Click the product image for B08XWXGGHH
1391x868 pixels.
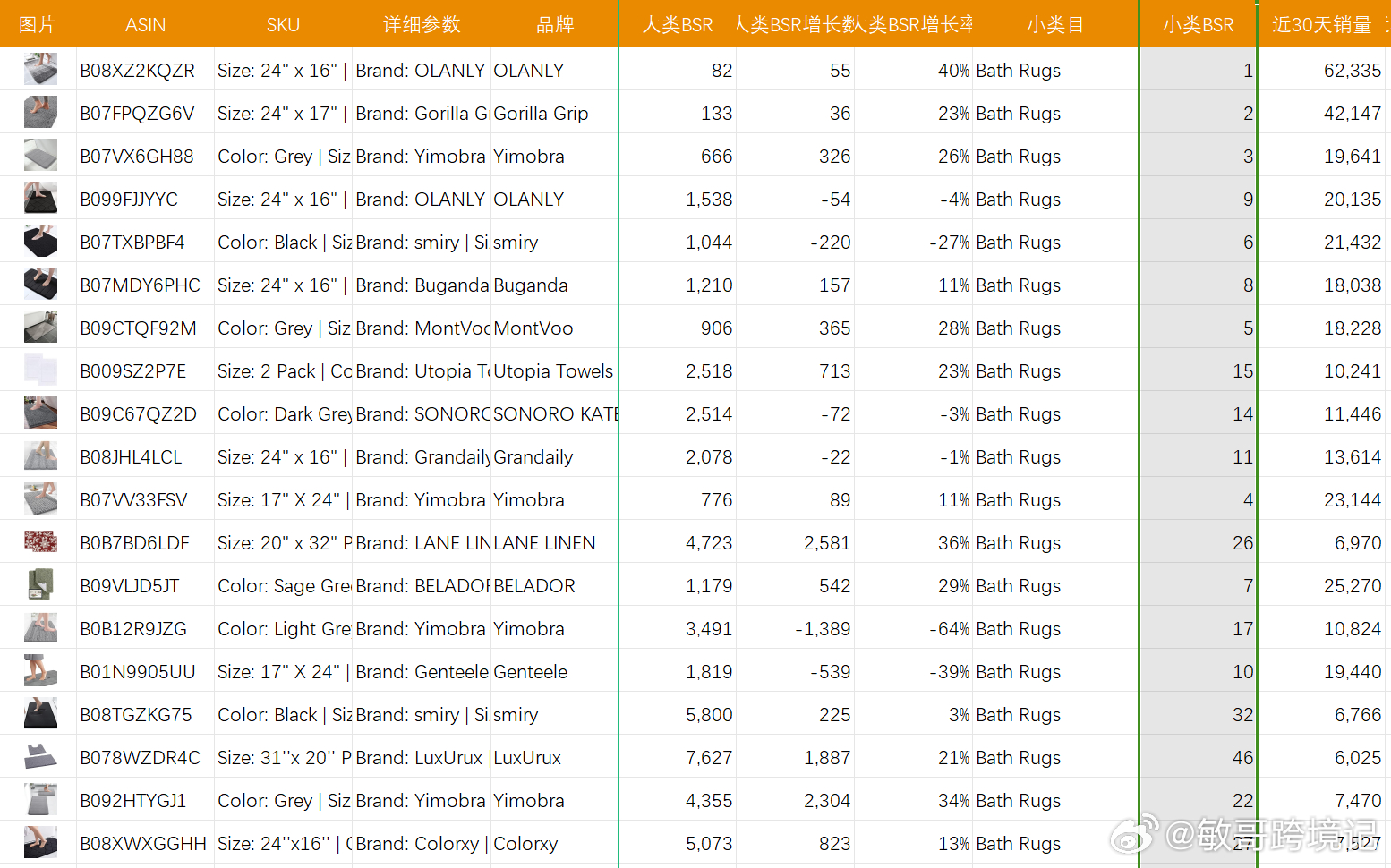pyautogui.click(x=40, y=843)
